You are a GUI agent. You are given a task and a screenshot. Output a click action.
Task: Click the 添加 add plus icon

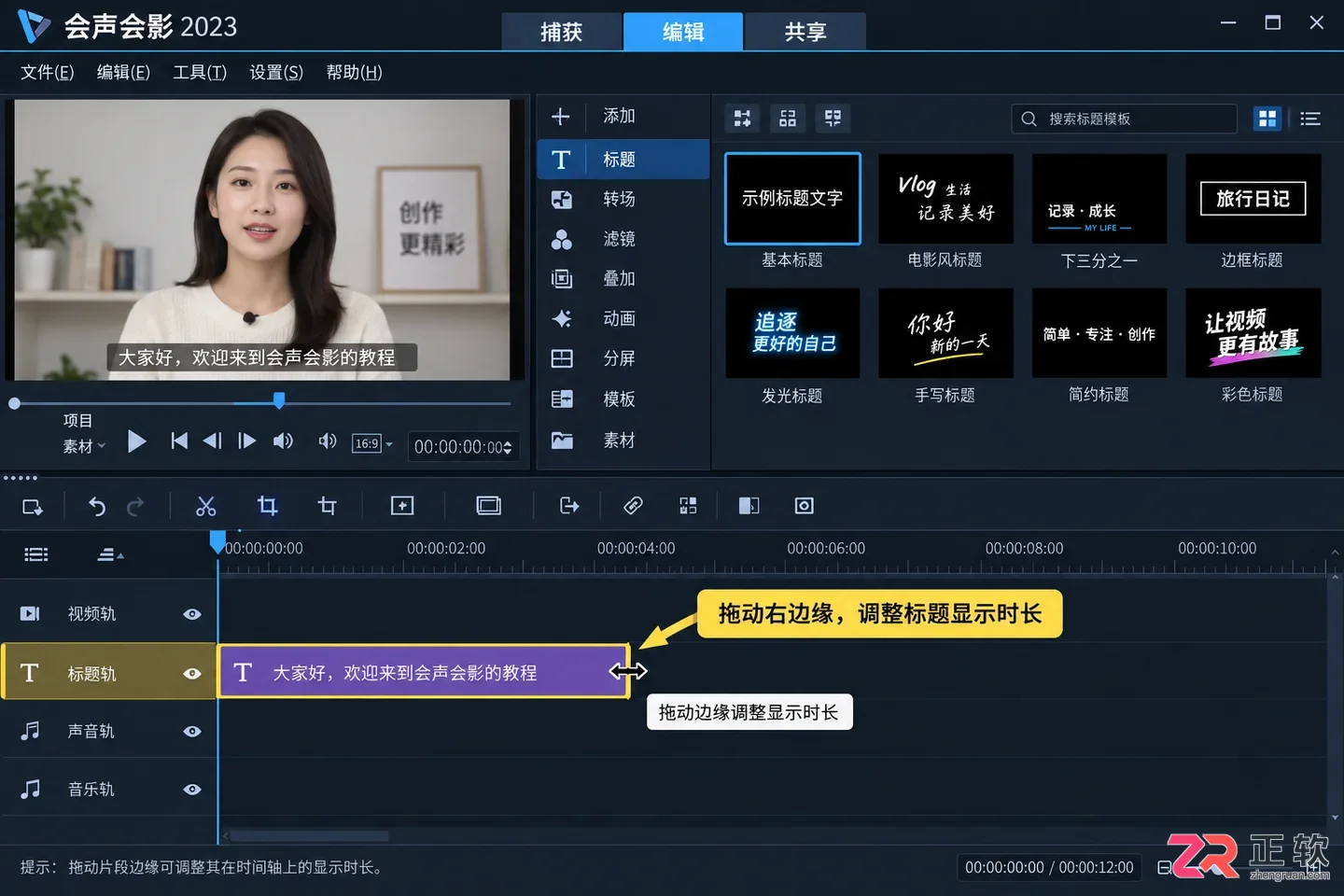(561, 117)
